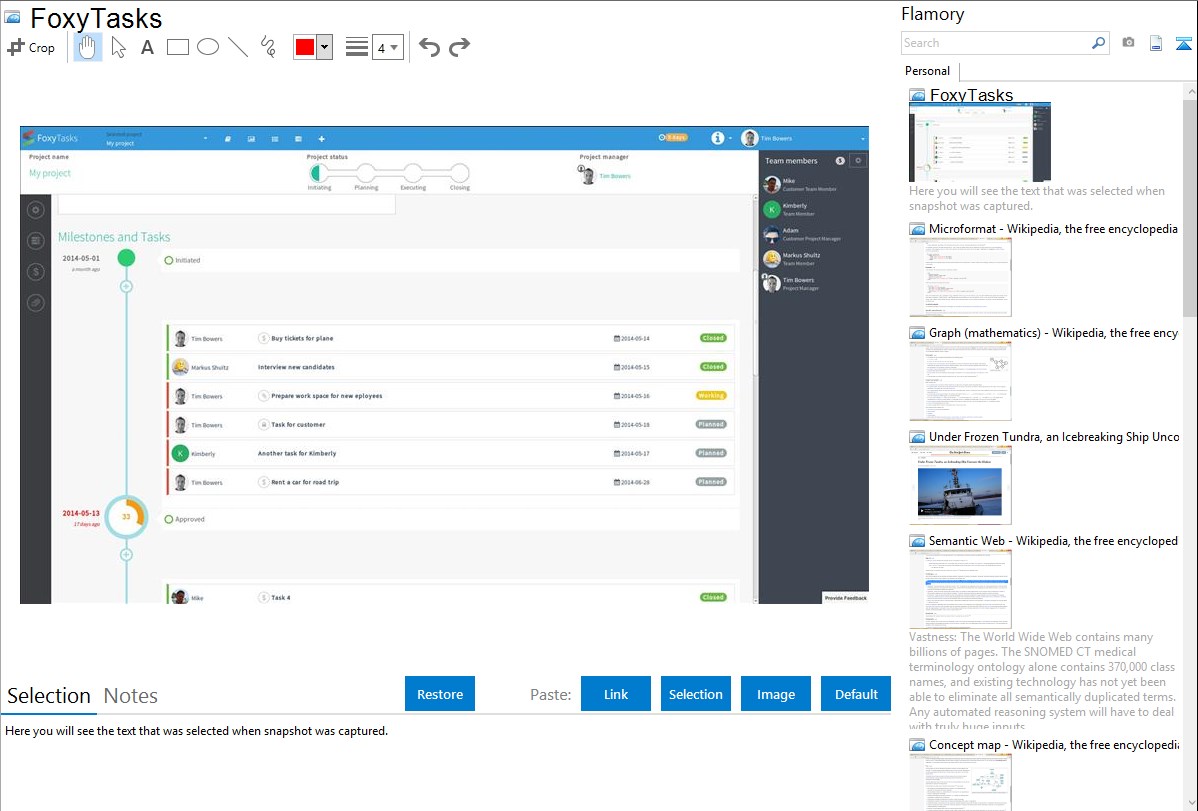Activate the hand pan tool

(88, 47)
